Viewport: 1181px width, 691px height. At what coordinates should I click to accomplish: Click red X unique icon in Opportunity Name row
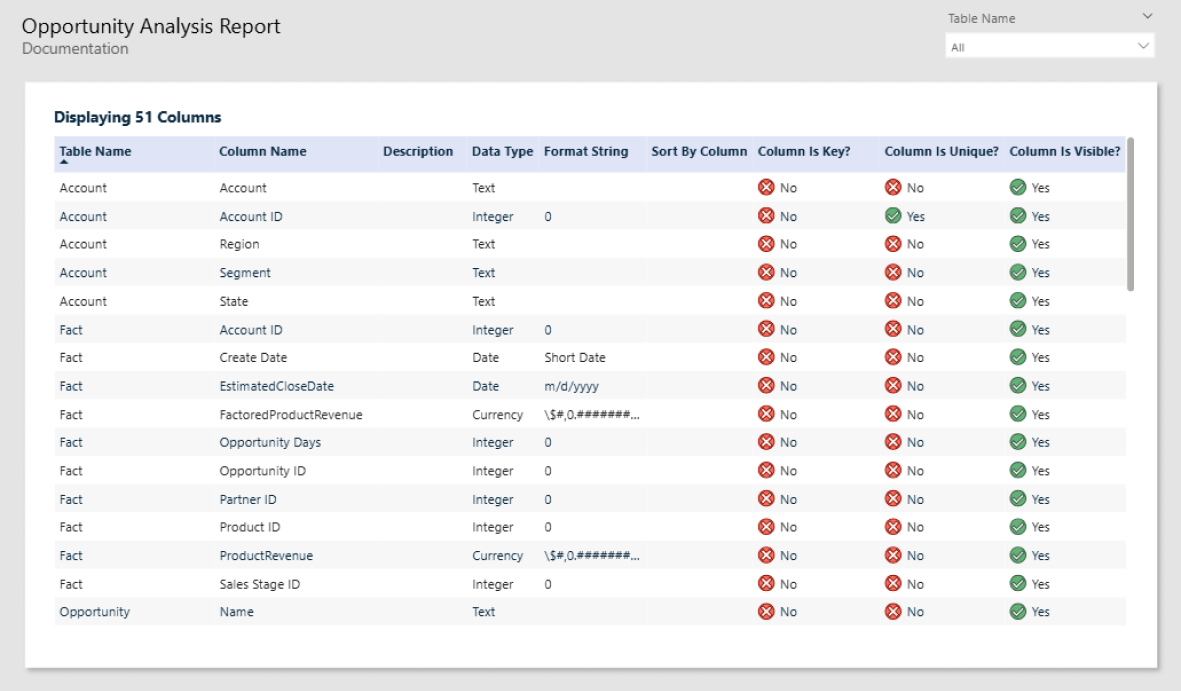tap(893, 612)
